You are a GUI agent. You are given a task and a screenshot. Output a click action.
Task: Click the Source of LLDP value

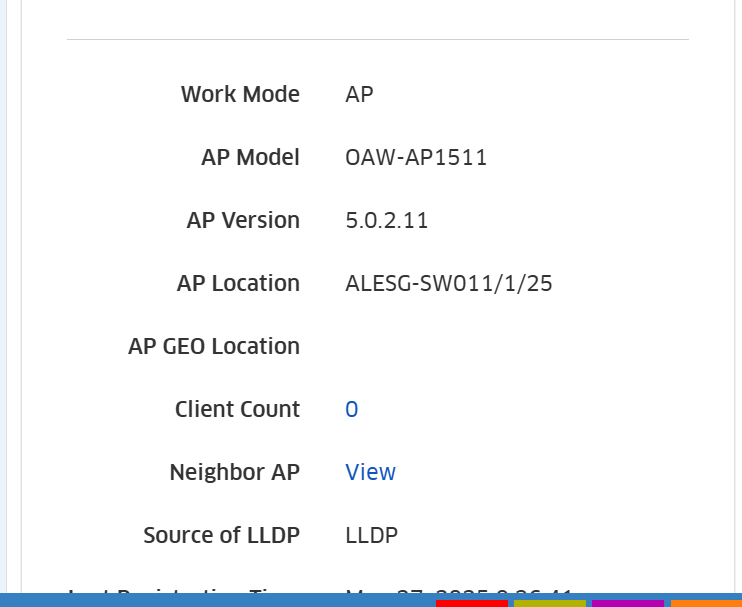click(x=371, y=535)
